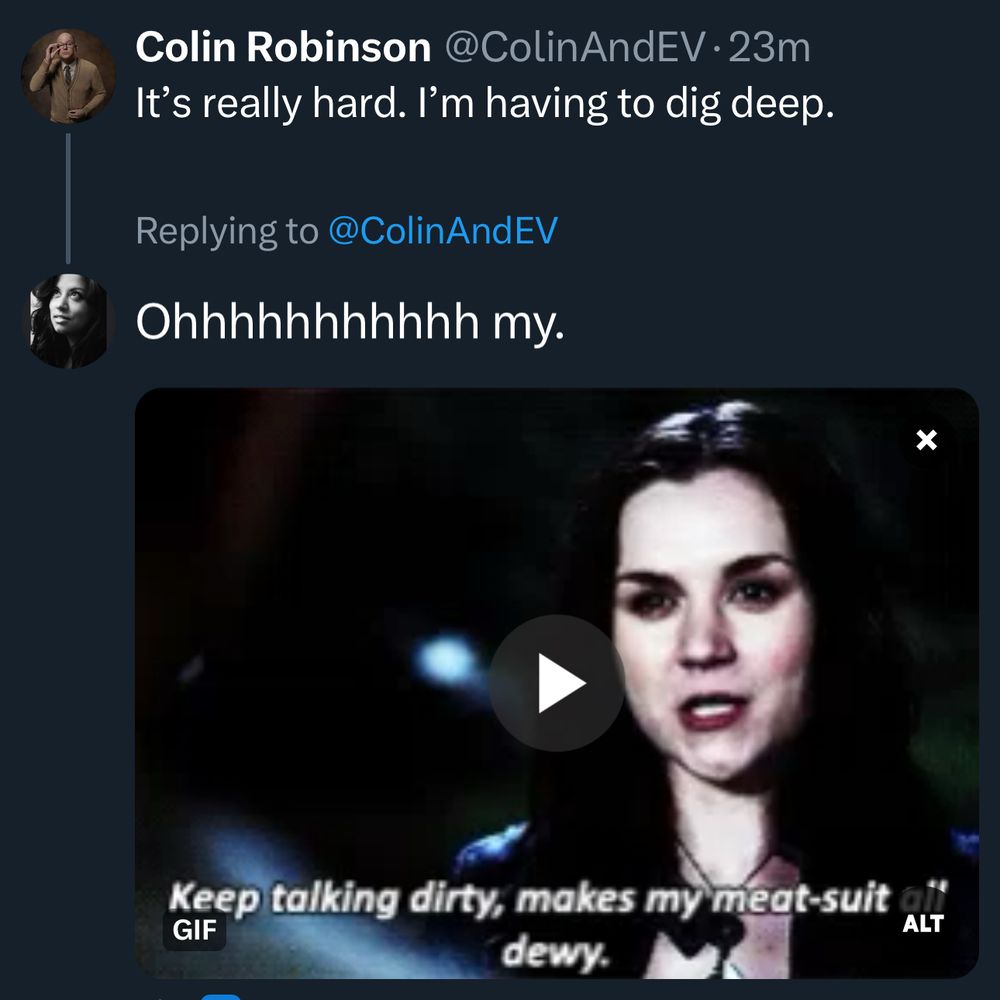Image resolution: width=1000 pixels, height=1000 pixels.
Task: Open the Colin Robinson display name
Action: coord(283,47)
